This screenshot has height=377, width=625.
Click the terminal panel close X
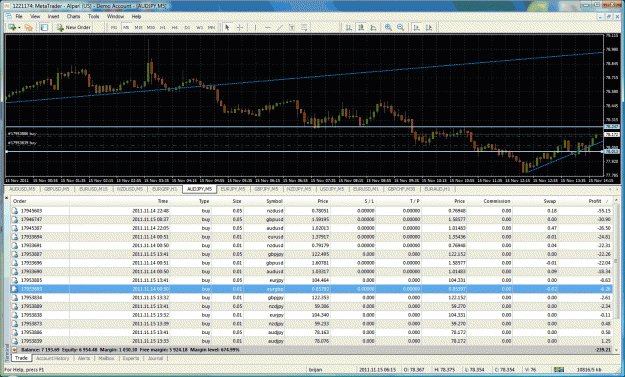tap(6, 197)
